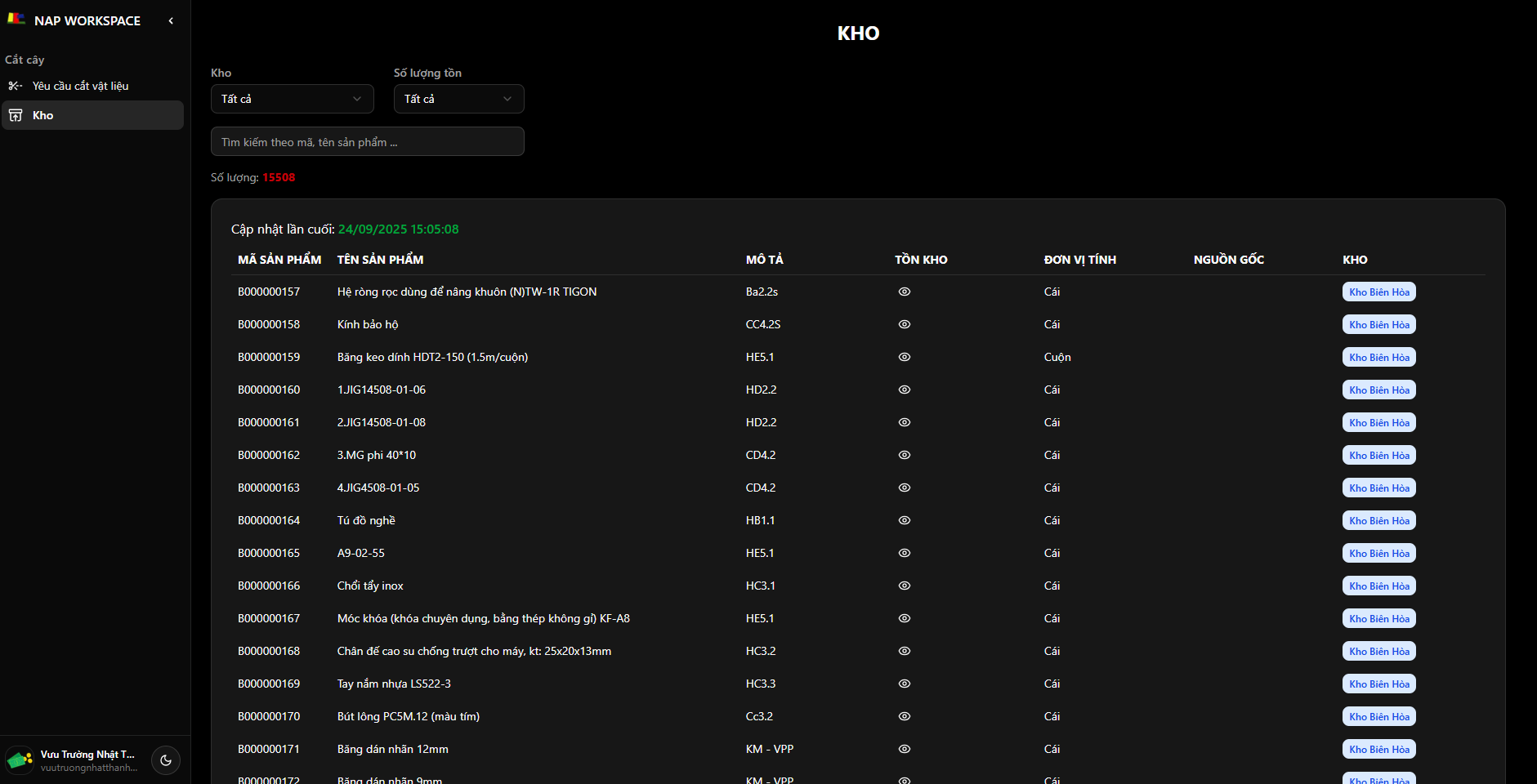Open the Kho filter dropdown
Viewport: 1537px width, 784px height.
pyautogui.click(x=292, y=99)
